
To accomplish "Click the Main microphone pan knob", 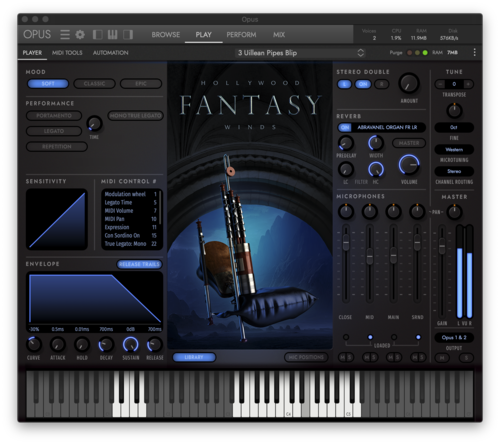I will (393, 212).
